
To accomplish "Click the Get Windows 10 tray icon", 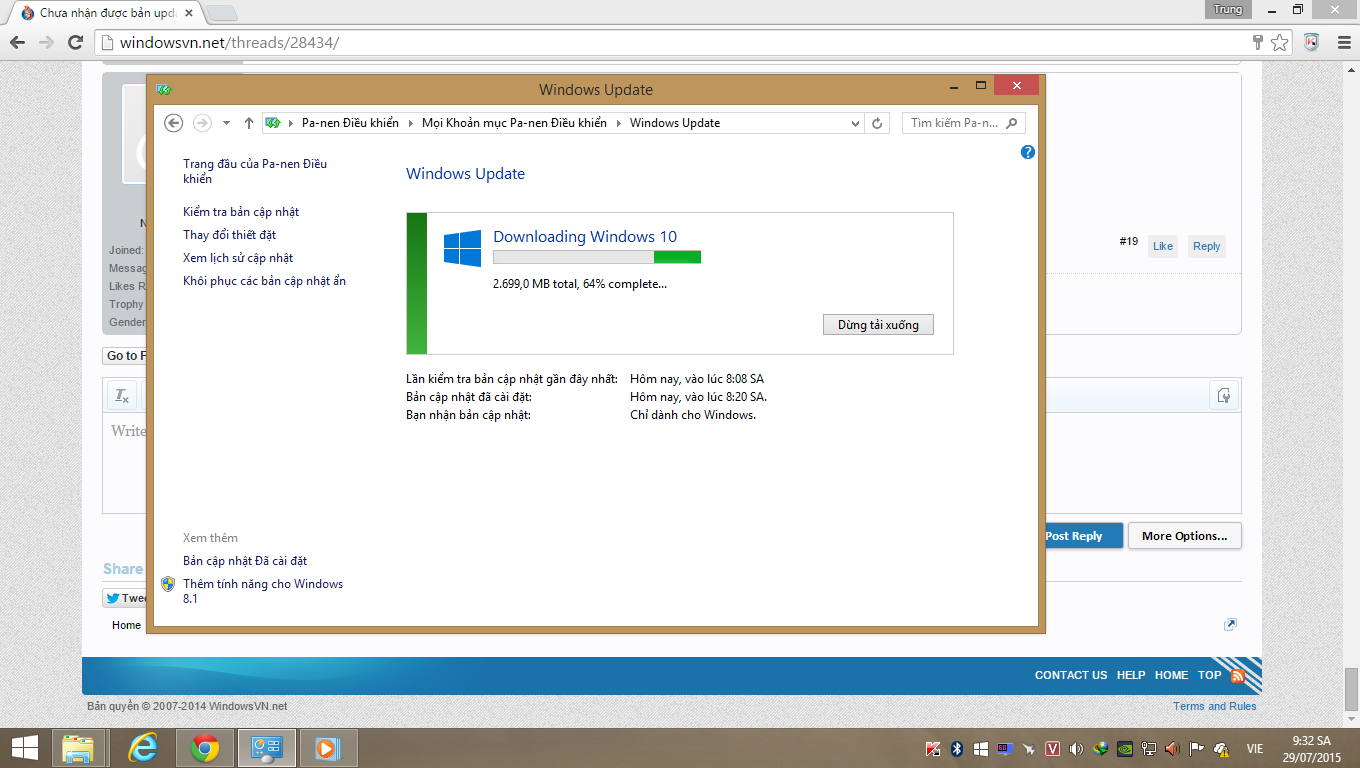I will tap(981, 749).
